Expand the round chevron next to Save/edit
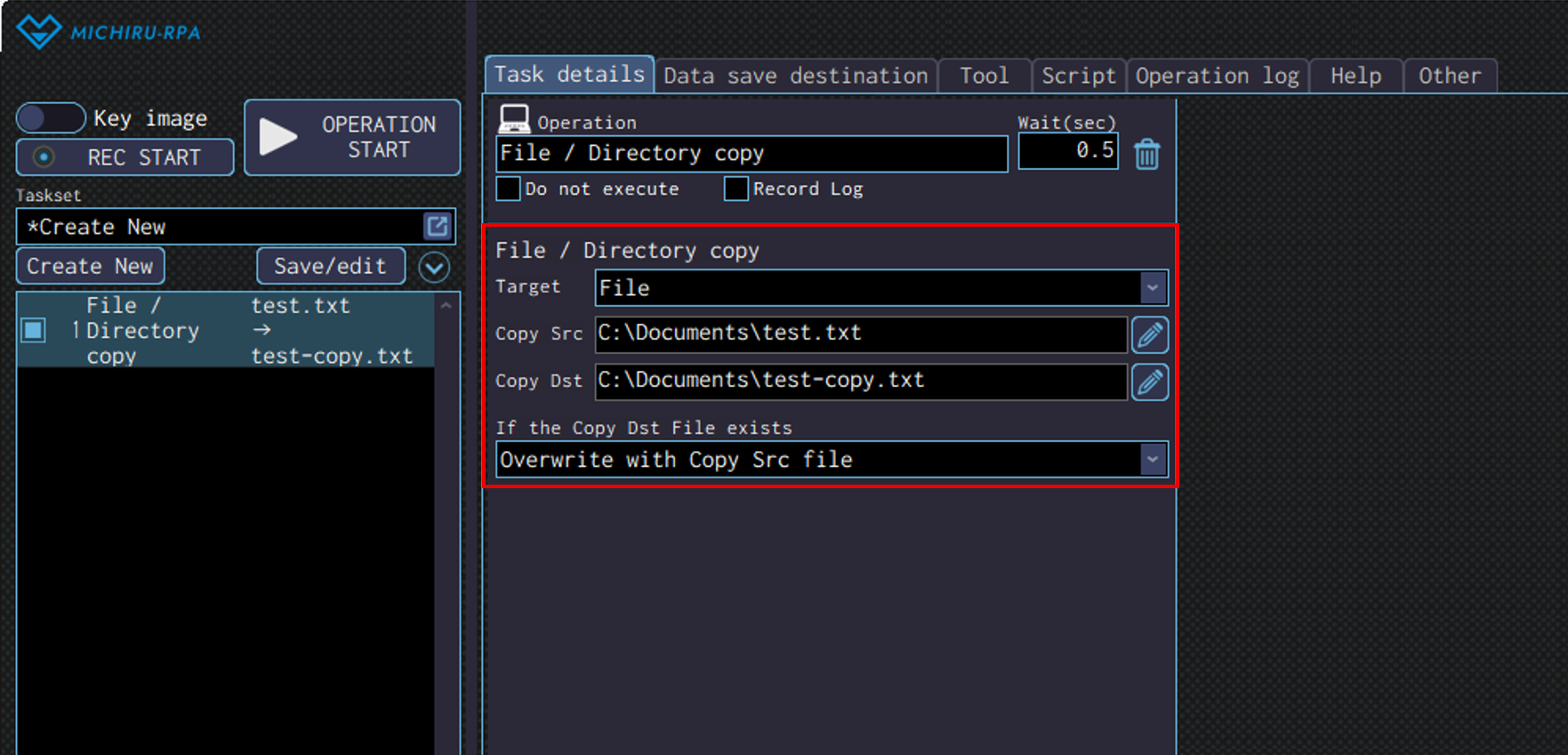This screenshot has height=755, width=1568. 434,267
